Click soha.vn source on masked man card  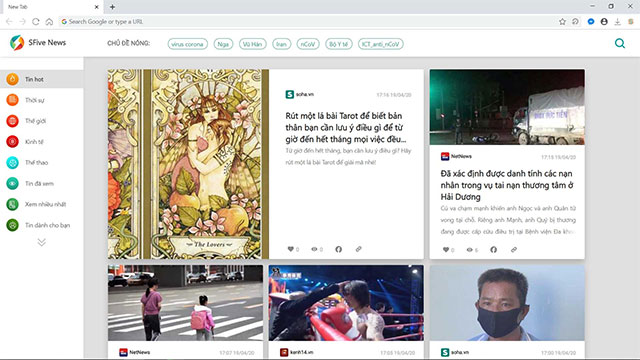point(455,352)
